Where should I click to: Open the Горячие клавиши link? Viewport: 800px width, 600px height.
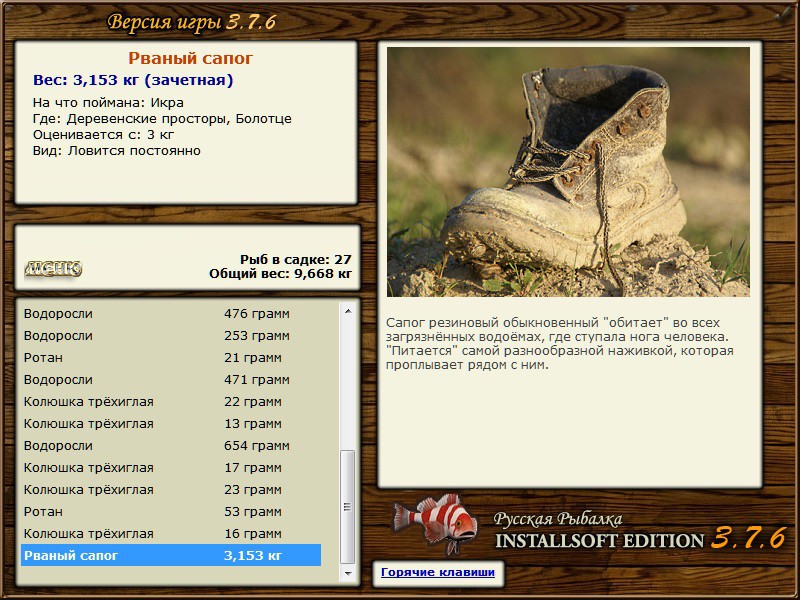(438, 572)
